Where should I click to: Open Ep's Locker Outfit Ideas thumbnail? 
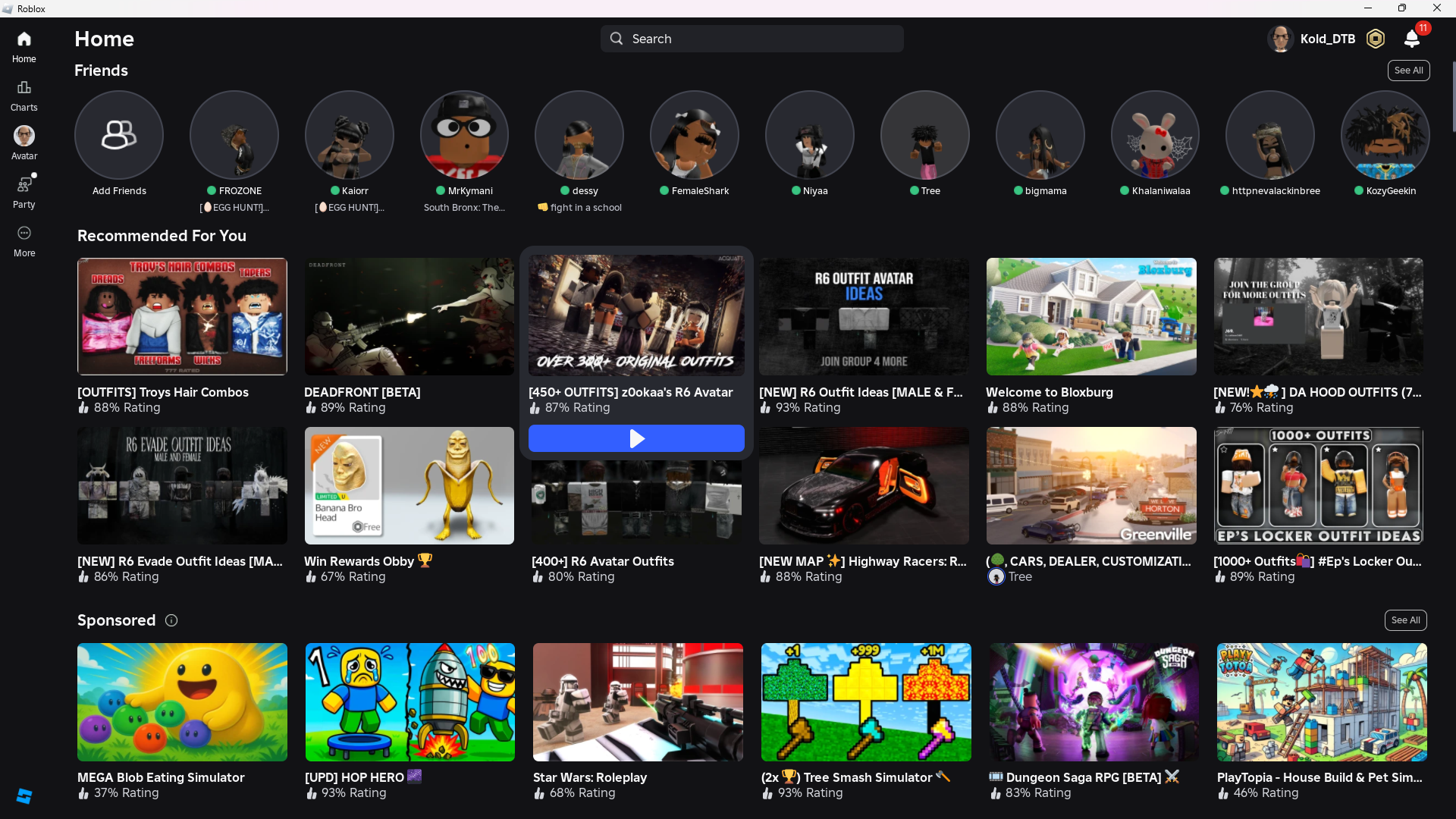(x=1319, y=485)
